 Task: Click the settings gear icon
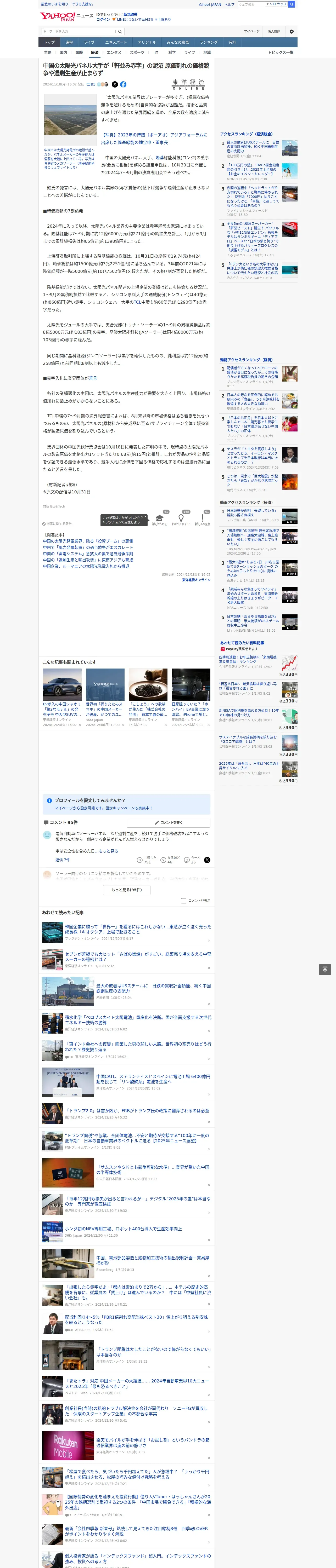[292, 31]
